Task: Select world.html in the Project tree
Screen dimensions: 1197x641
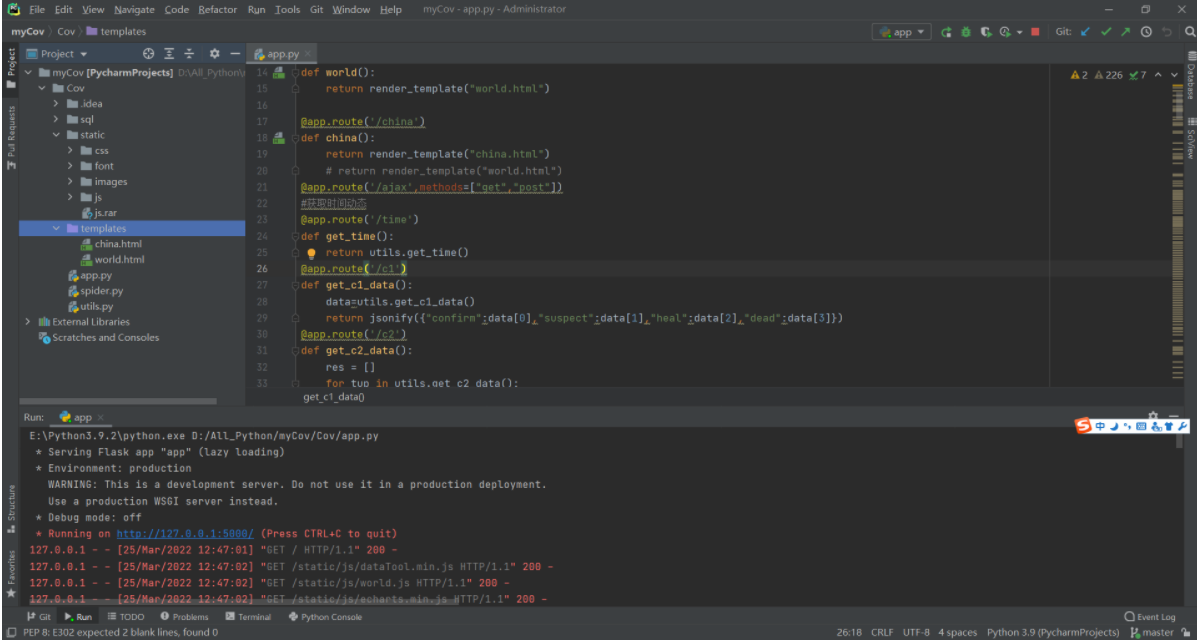Action: pos(117,258)
